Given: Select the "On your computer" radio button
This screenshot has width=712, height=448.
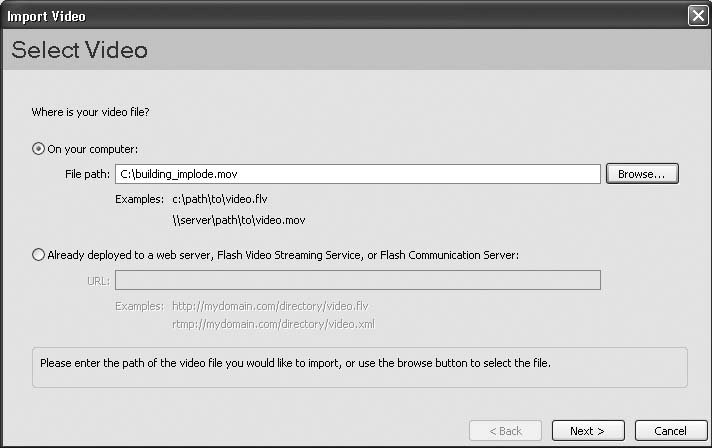Looking at the screenshot, I should 39,149.
